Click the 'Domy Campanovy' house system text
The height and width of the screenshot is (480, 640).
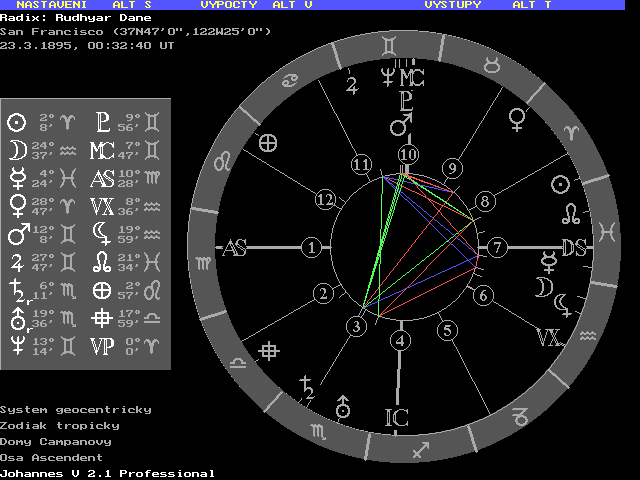(56, 441)
